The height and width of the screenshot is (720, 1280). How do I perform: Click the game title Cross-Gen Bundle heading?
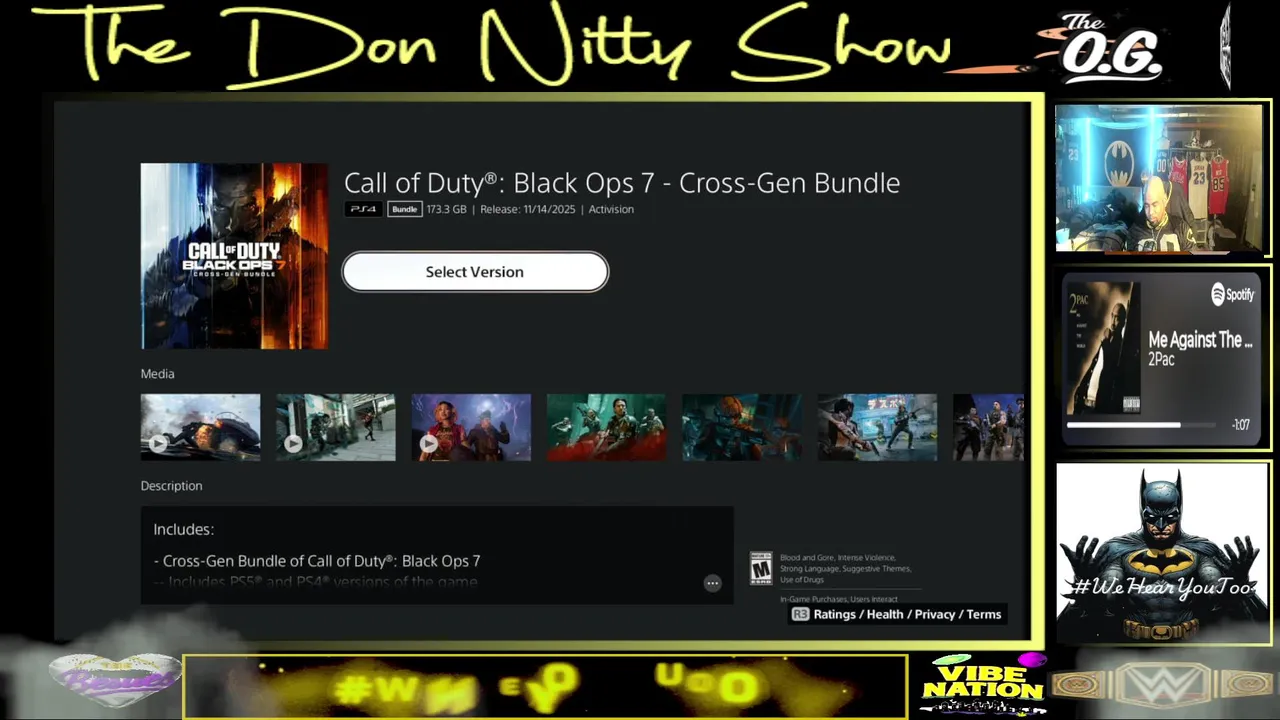click(622, 183)
